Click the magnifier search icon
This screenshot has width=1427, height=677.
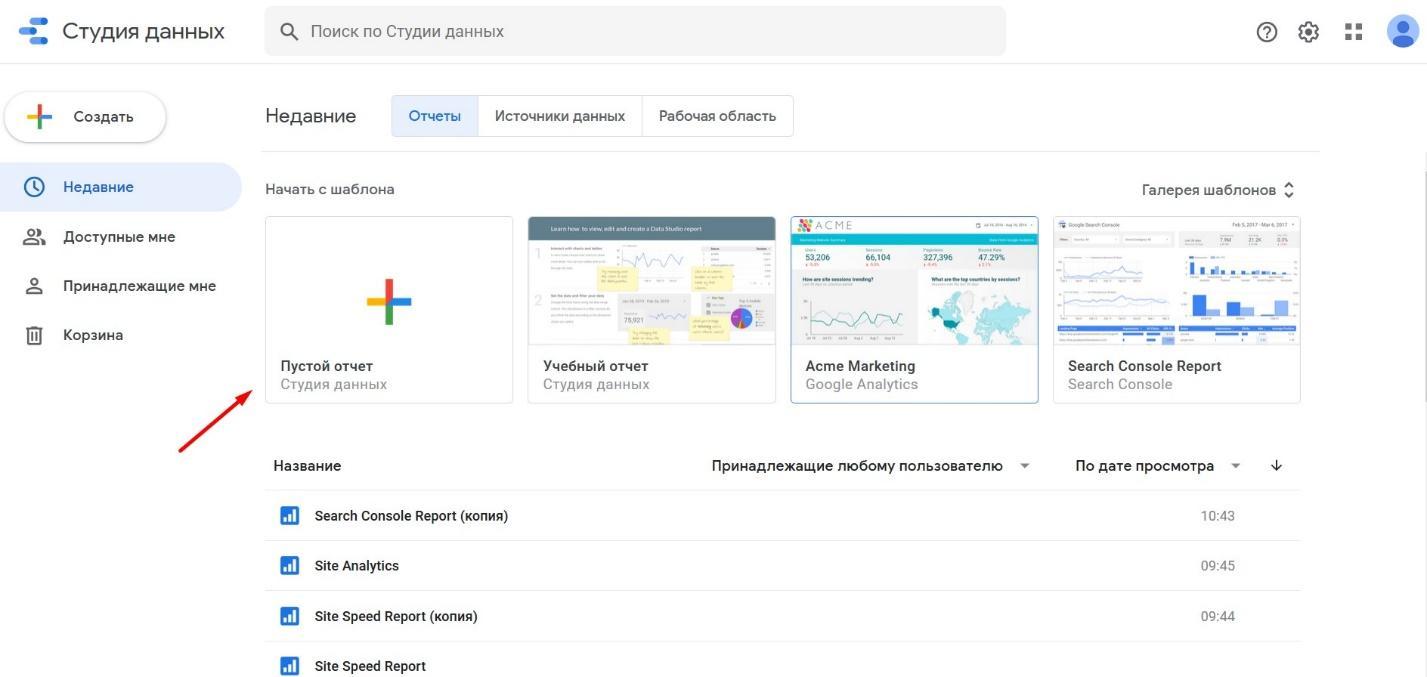click(289, 32)
